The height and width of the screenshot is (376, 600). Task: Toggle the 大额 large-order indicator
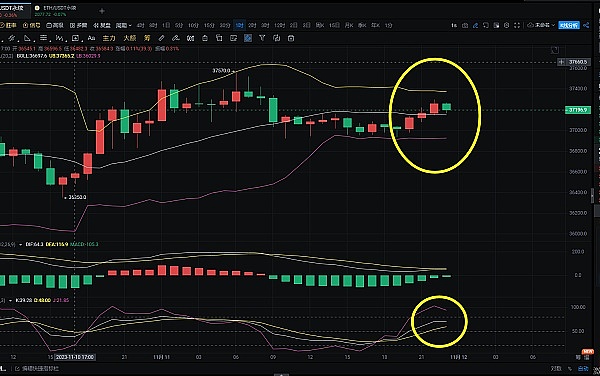click(x=130, y=38)
